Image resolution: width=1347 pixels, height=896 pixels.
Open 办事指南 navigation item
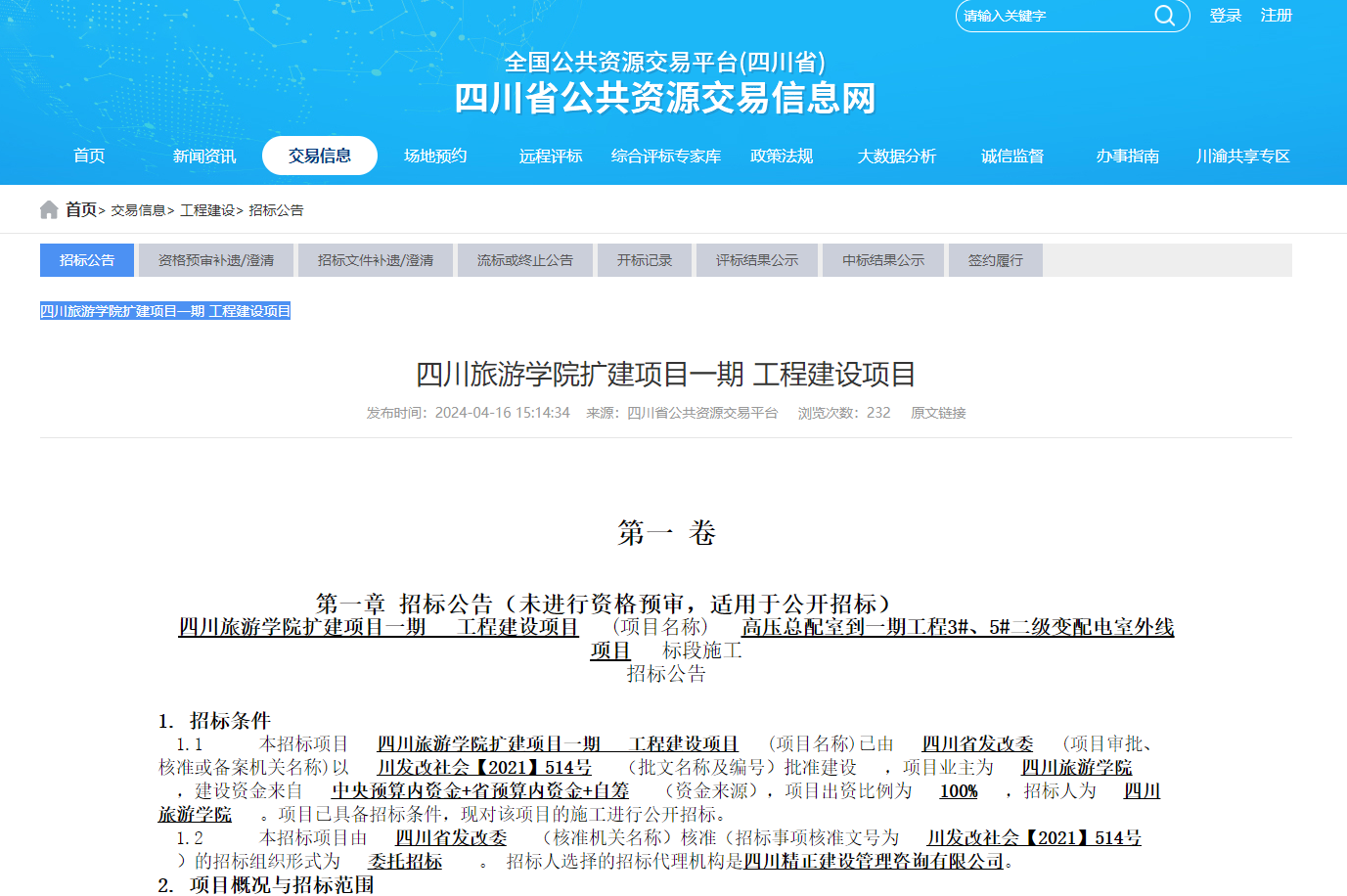(x=1128, y=157)
